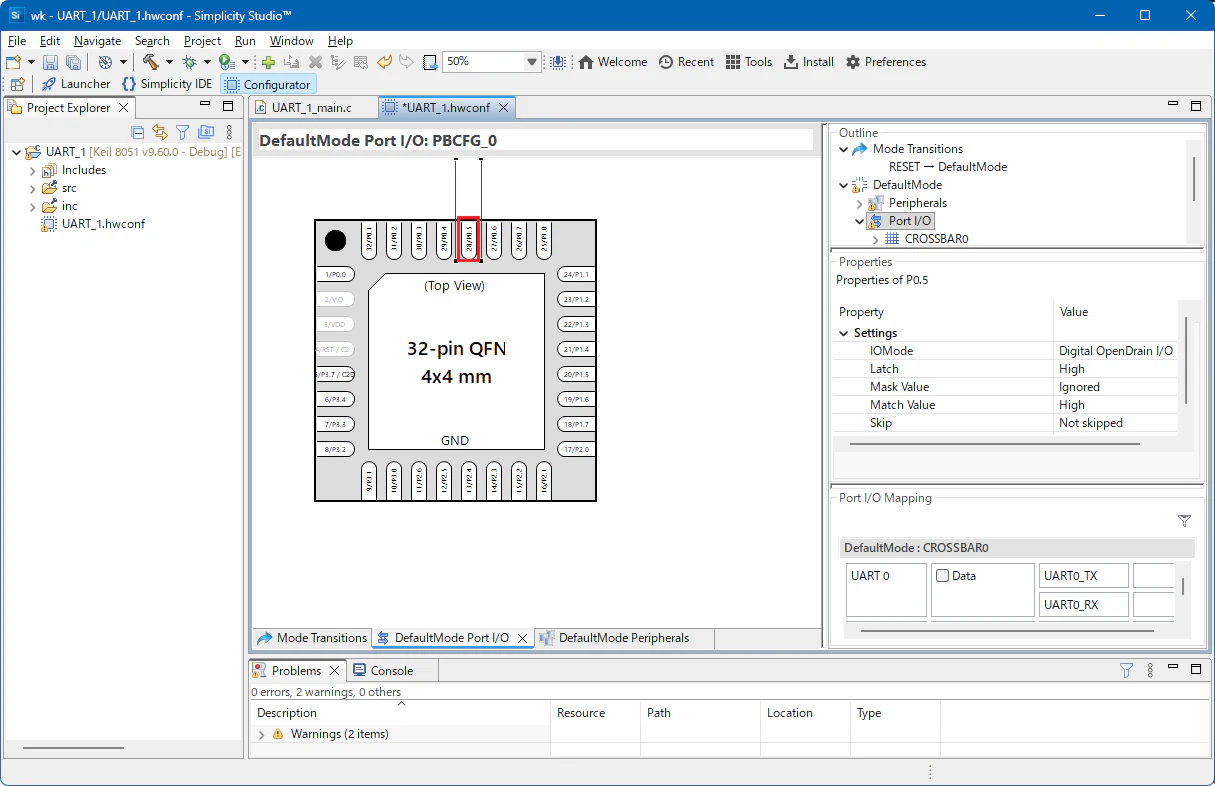Open Preferences via gear icon
Viewport: 1215px width, 786px height.
(886, 62)
